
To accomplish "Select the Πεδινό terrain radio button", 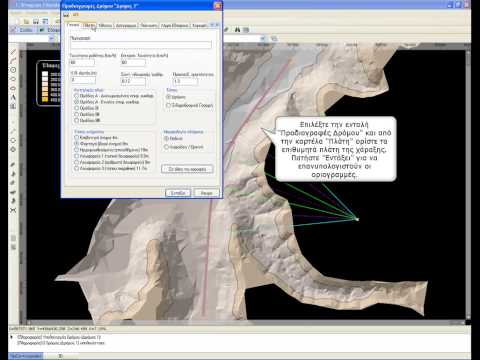I will click(x=166, y=138).
